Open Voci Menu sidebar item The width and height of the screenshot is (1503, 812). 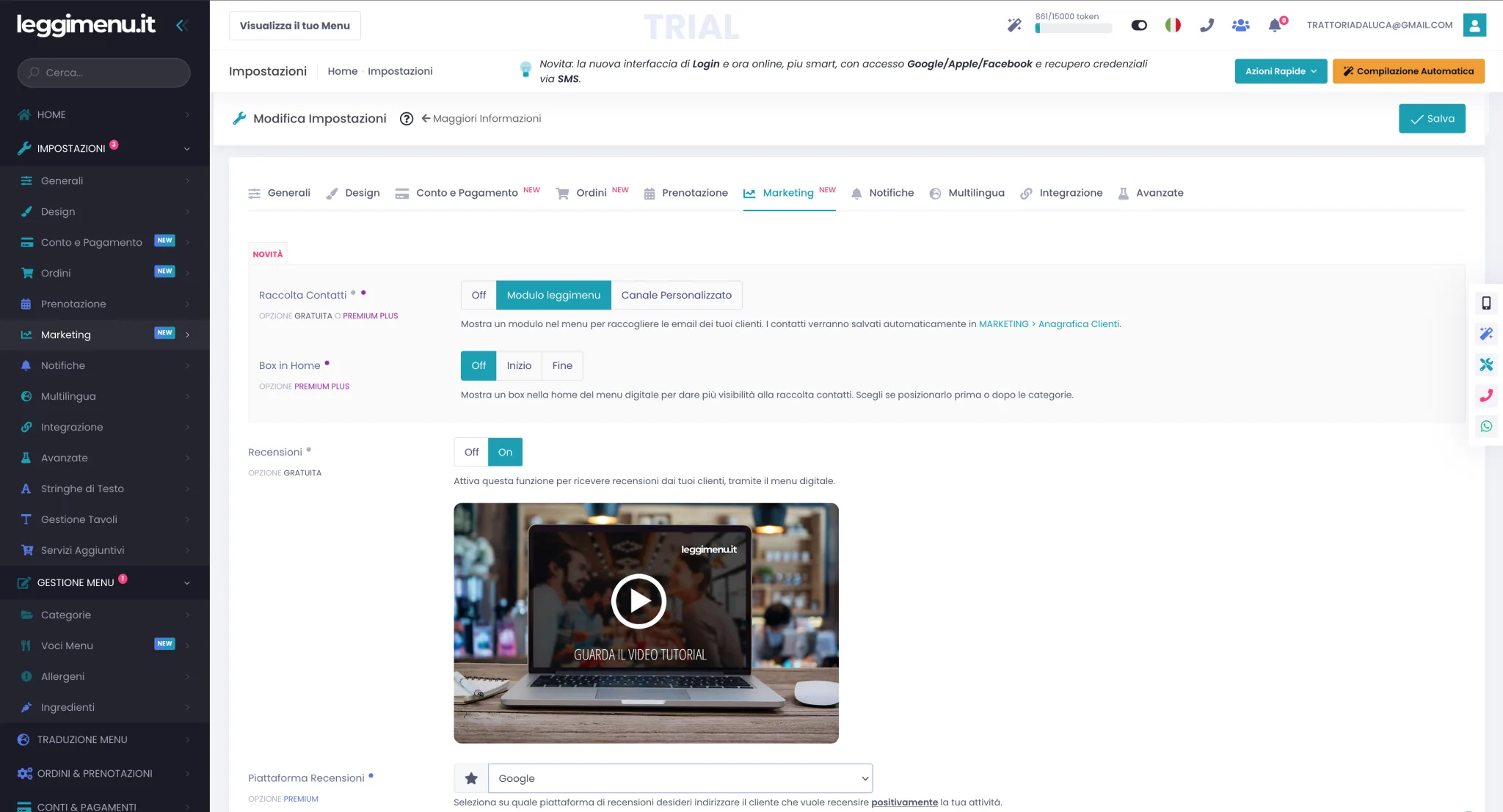click(x=104, y=645)
